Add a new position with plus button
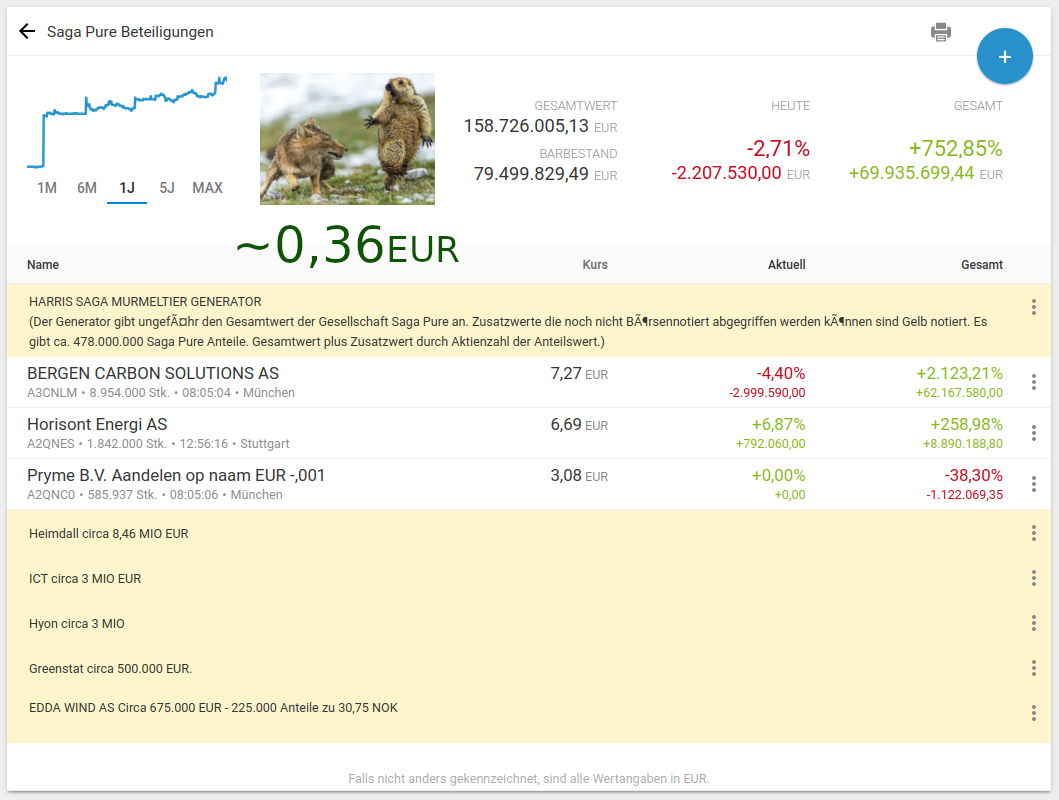 pos(1004,56)
